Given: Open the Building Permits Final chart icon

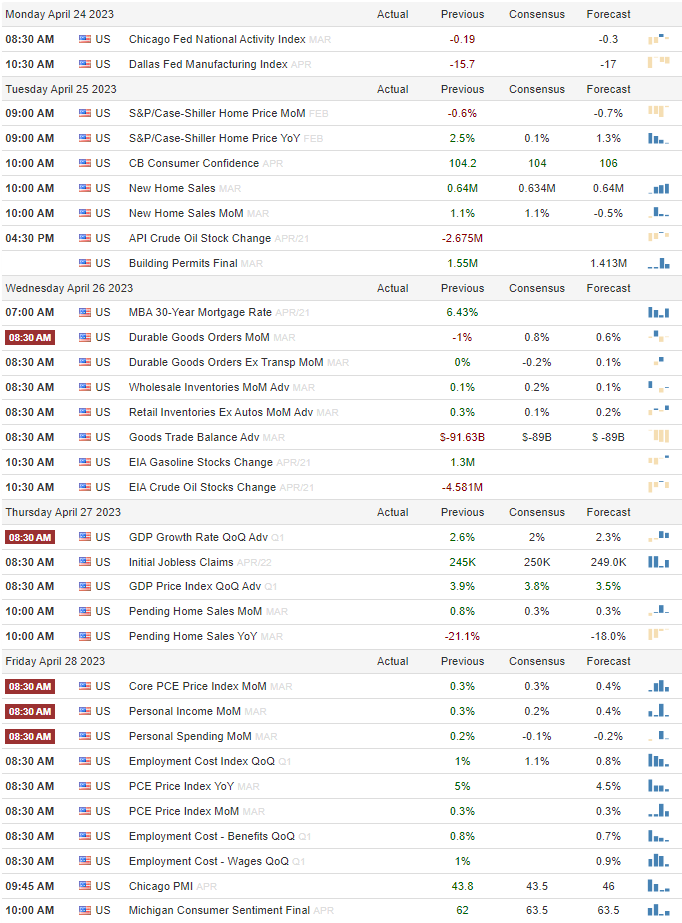Looking at the screenshot, I should 658,263.
